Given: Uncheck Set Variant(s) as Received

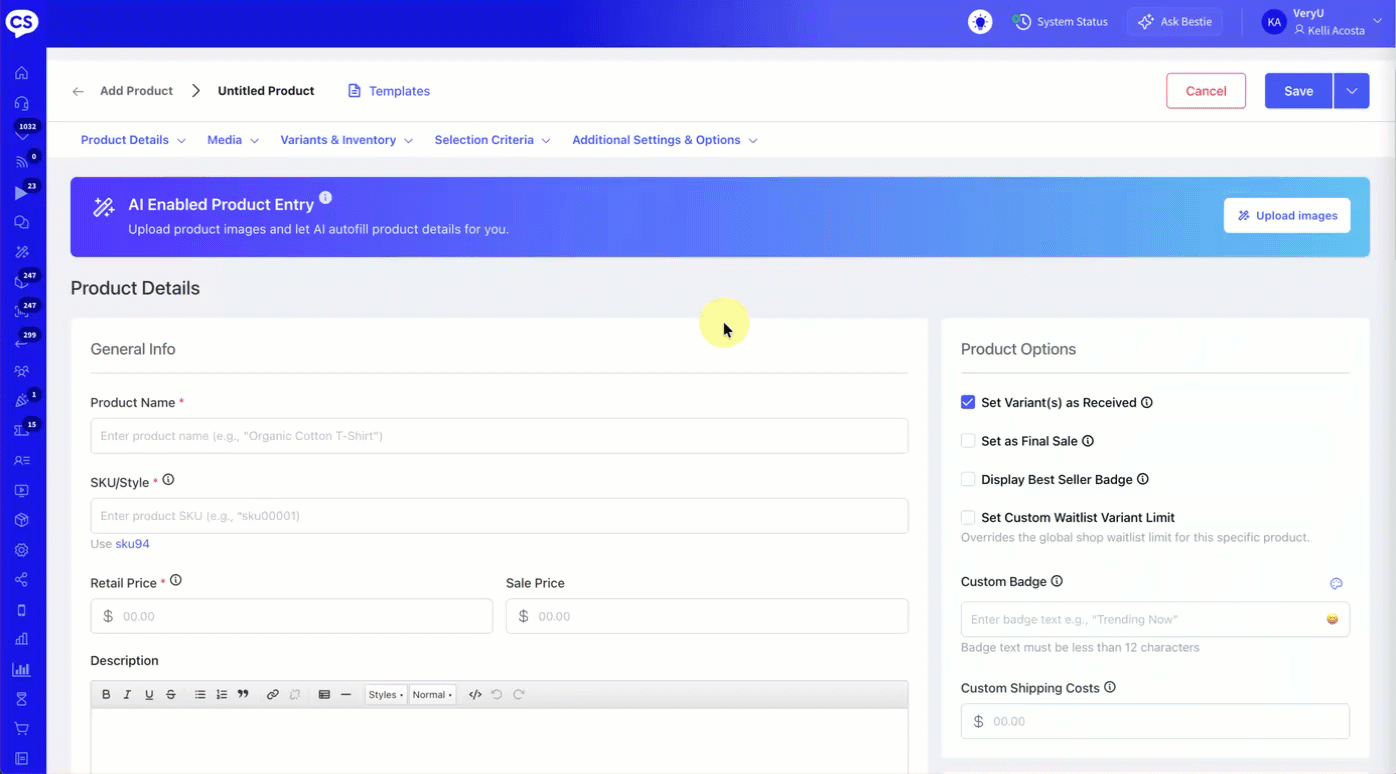Looking at the screenshot, I should (968, 402).
